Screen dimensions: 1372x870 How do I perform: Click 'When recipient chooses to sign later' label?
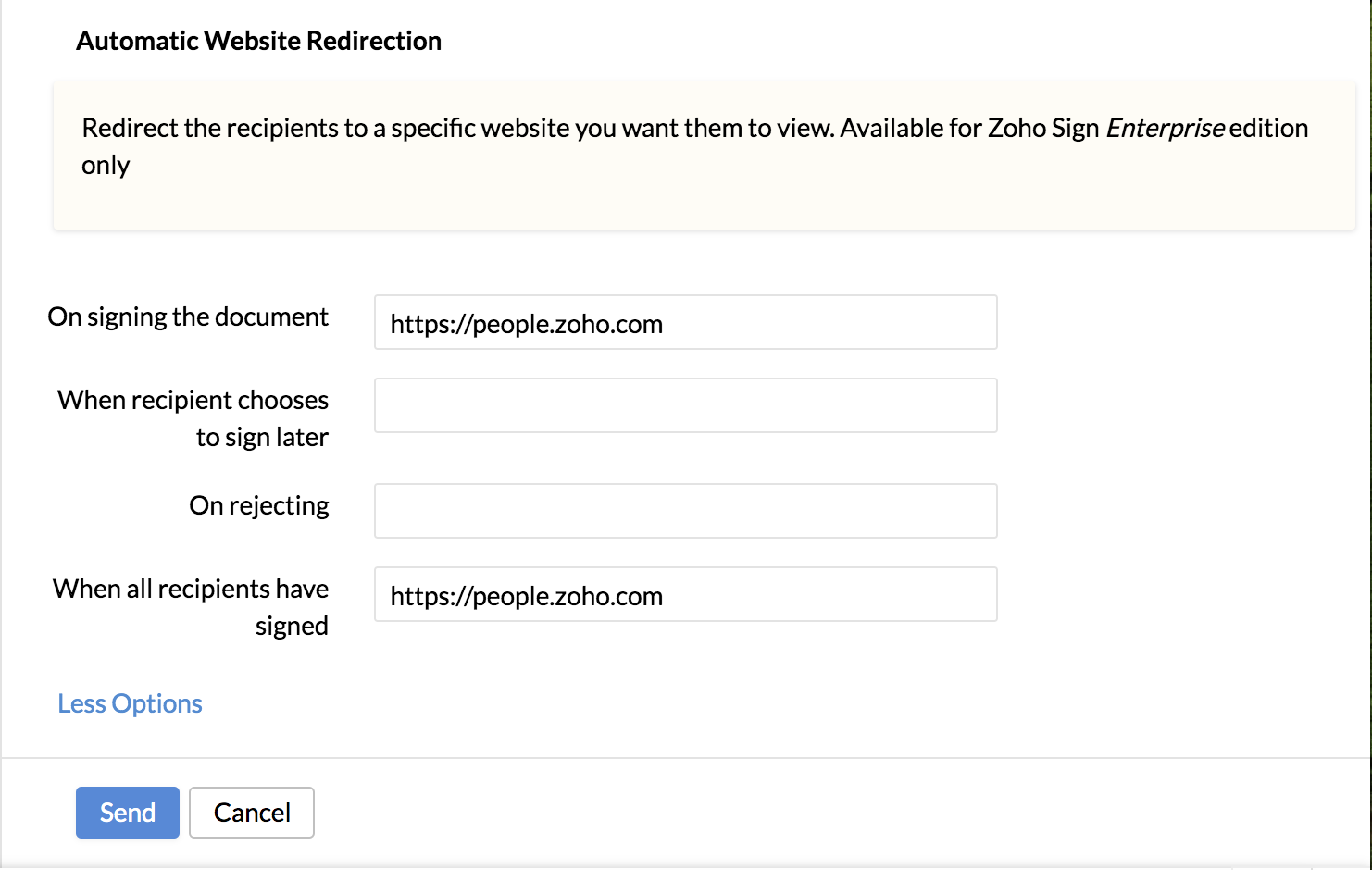pyautogui.click(x=193, y=418)
